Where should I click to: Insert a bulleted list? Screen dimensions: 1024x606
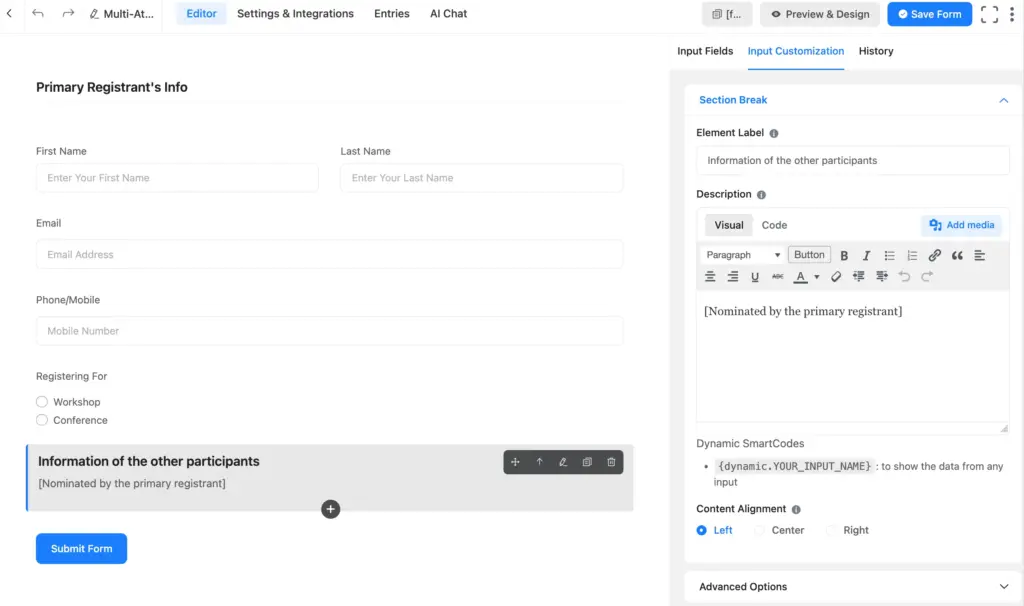pyautogui.click(x=889, y=255)
